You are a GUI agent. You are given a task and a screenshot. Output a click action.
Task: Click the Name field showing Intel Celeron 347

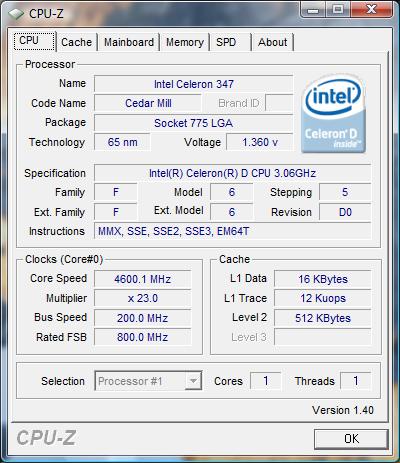coord(194,84)
